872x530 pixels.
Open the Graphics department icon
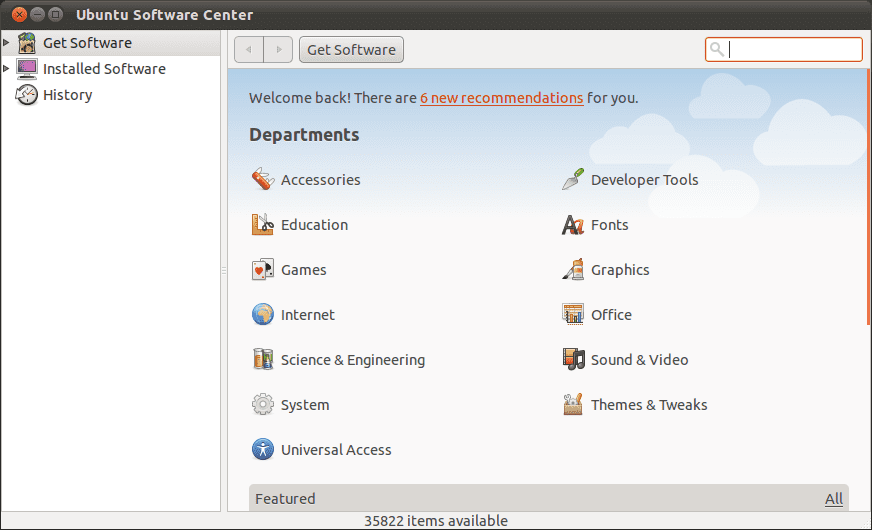572,270
